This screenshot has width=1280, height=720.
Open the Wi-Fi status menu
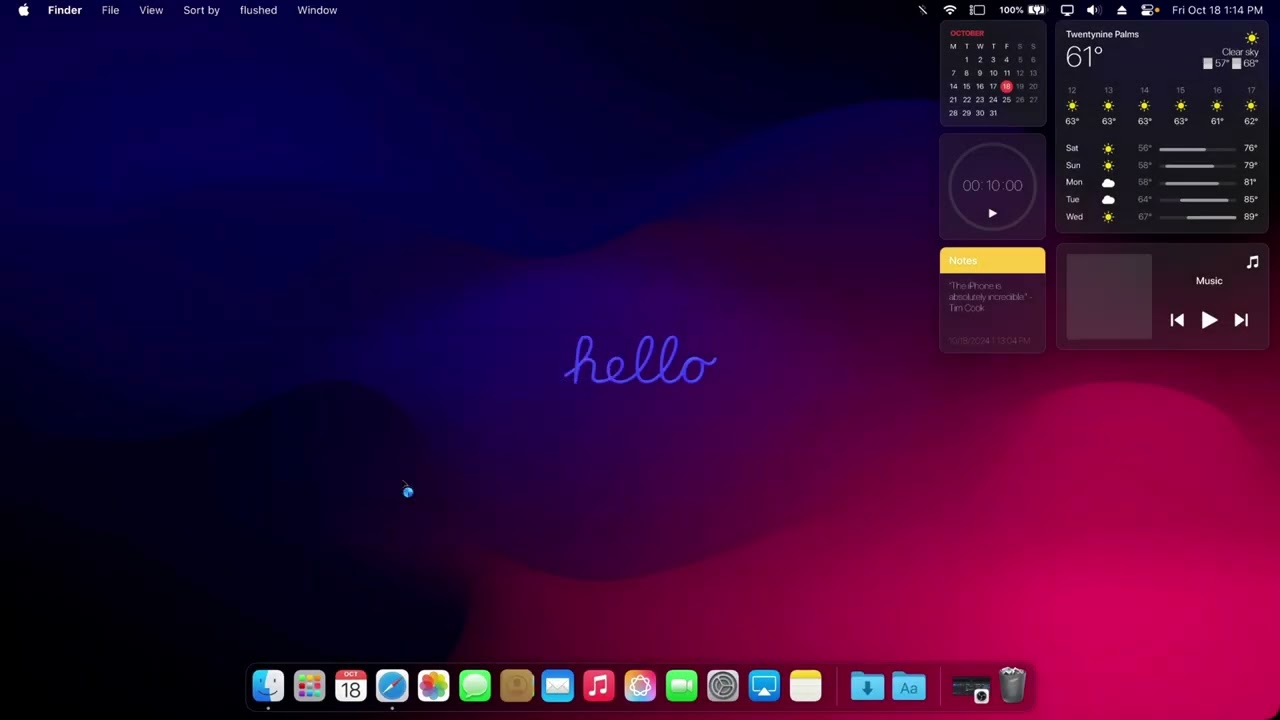pyautogui.click(x=950, y=10)
